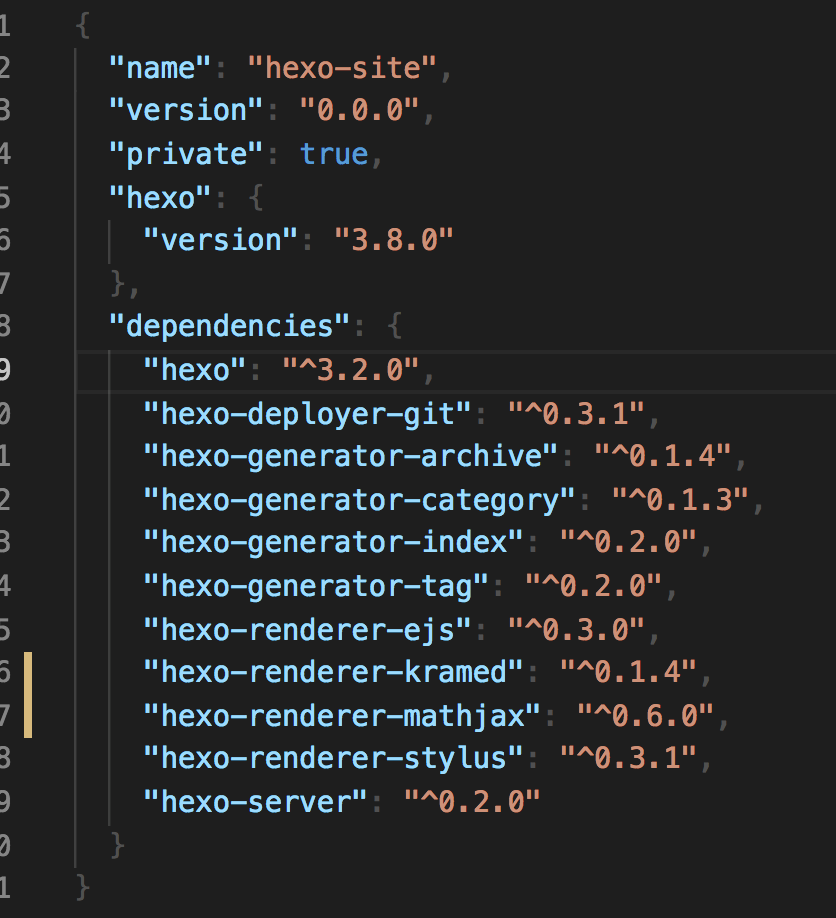Click the "name" key on line 2
Image resolution: width=836 pixels, height=918 pixels.
point(160,69)
